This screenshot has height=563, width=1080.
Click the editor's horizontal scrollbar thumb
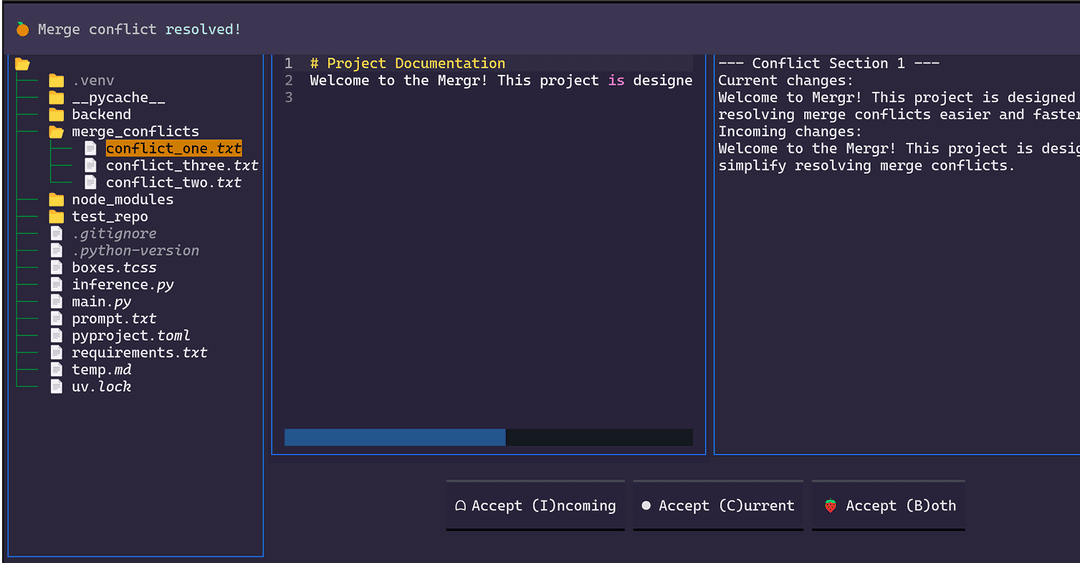(x=394, y=438)
